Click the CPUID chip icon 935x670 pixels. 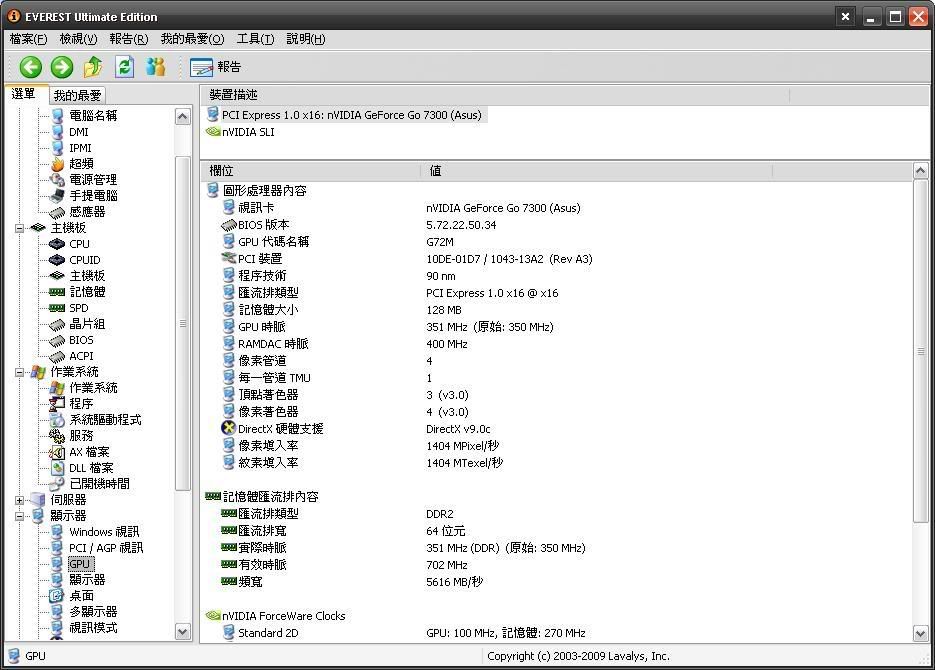tap(57, 260)
